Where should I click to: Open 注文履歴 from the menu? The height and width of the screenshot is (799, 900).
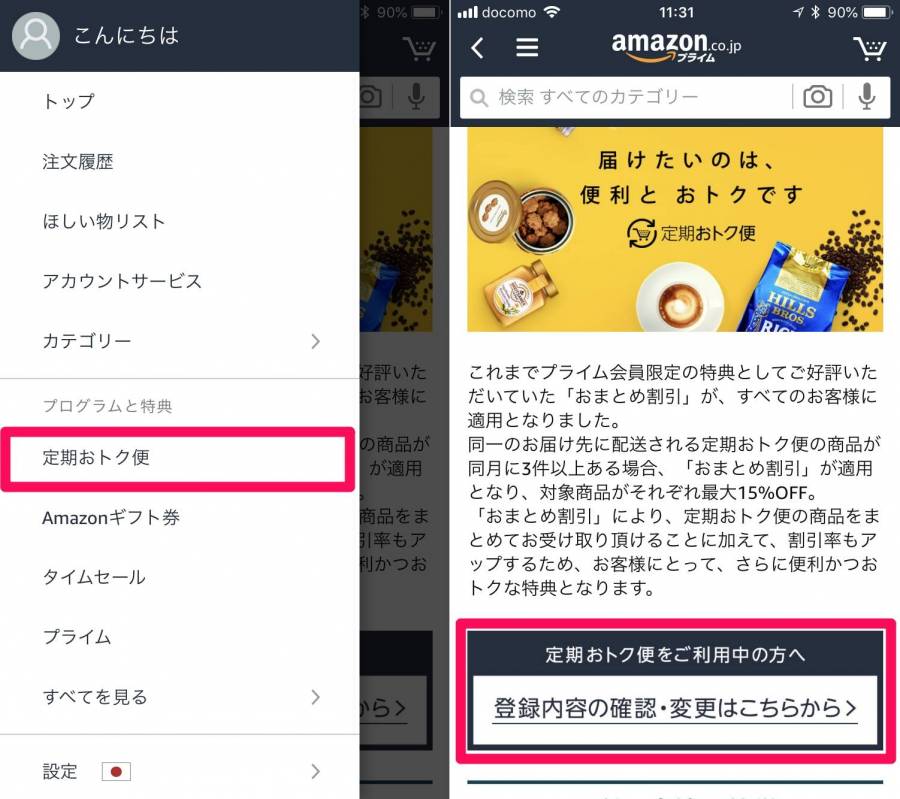click(x=180, y=162)
